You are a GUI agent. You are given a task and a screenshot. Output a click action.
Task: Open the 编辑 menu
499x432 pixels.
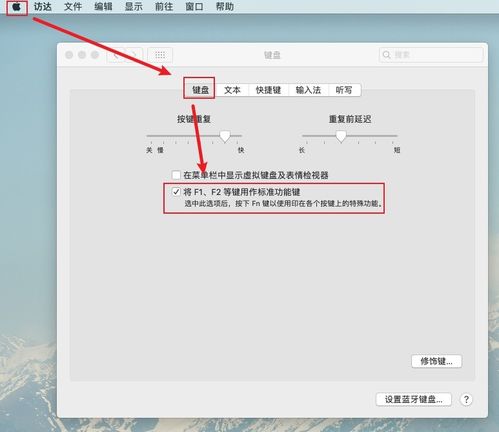pos(103,7)
